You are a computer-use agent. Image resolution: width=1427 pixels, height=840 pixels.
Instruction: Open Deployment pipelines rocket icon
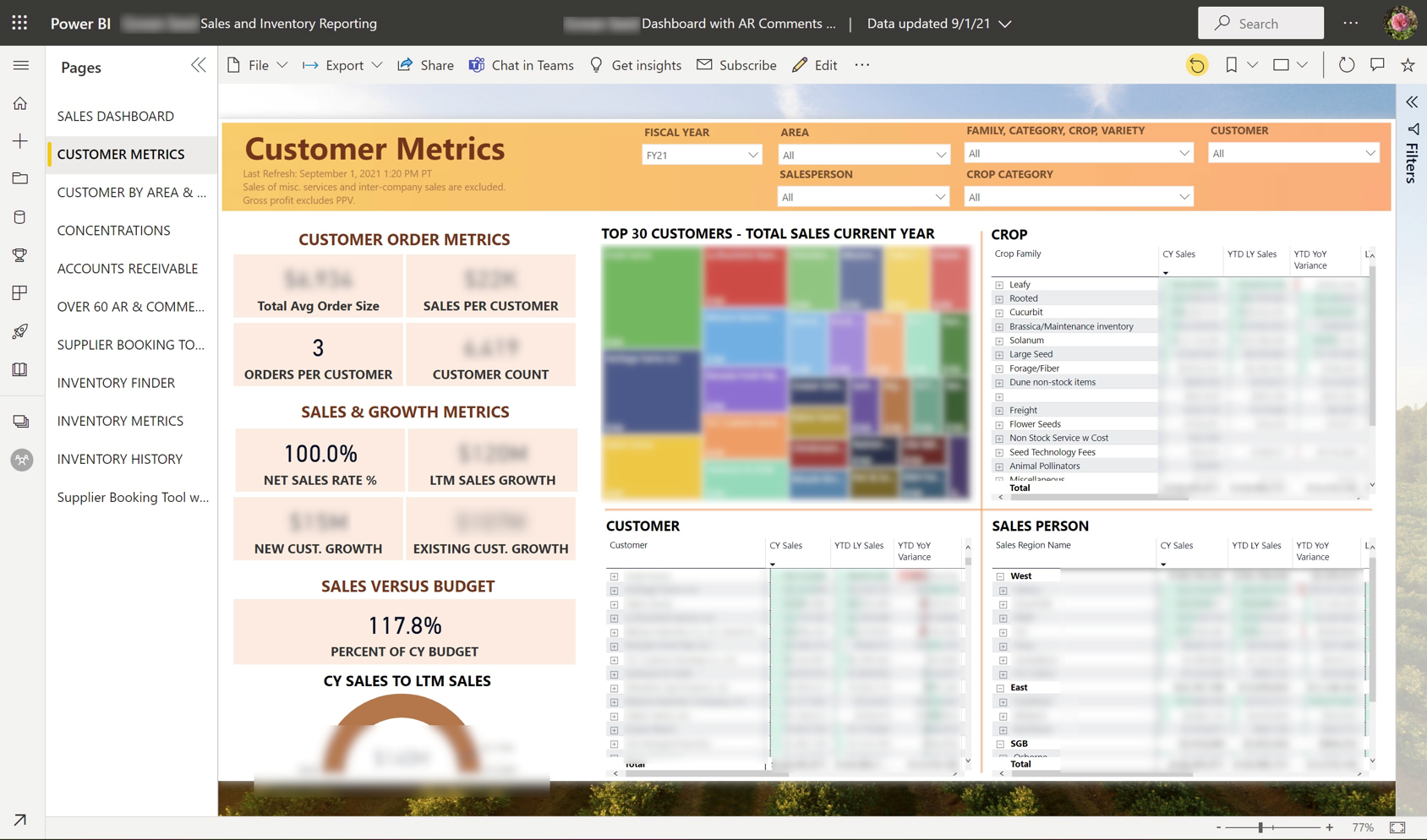20,331
